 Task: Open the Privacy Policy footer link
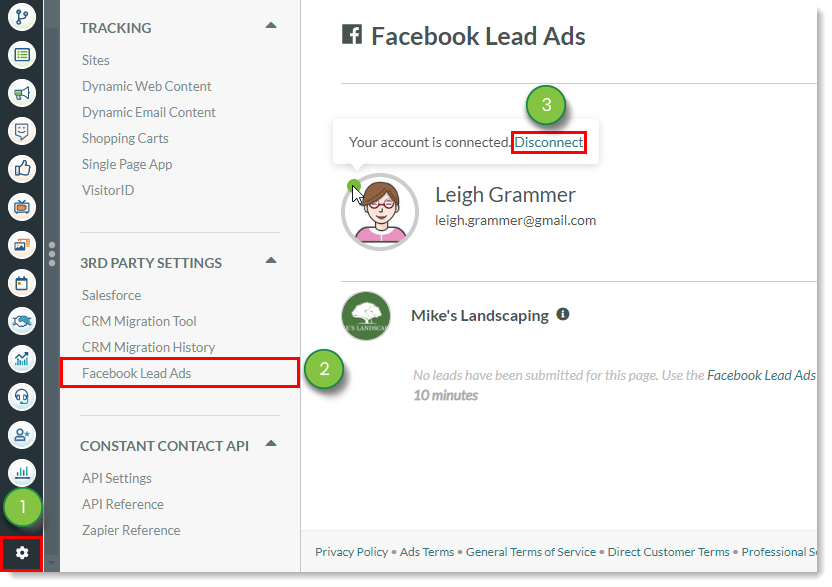click(351, 552)
